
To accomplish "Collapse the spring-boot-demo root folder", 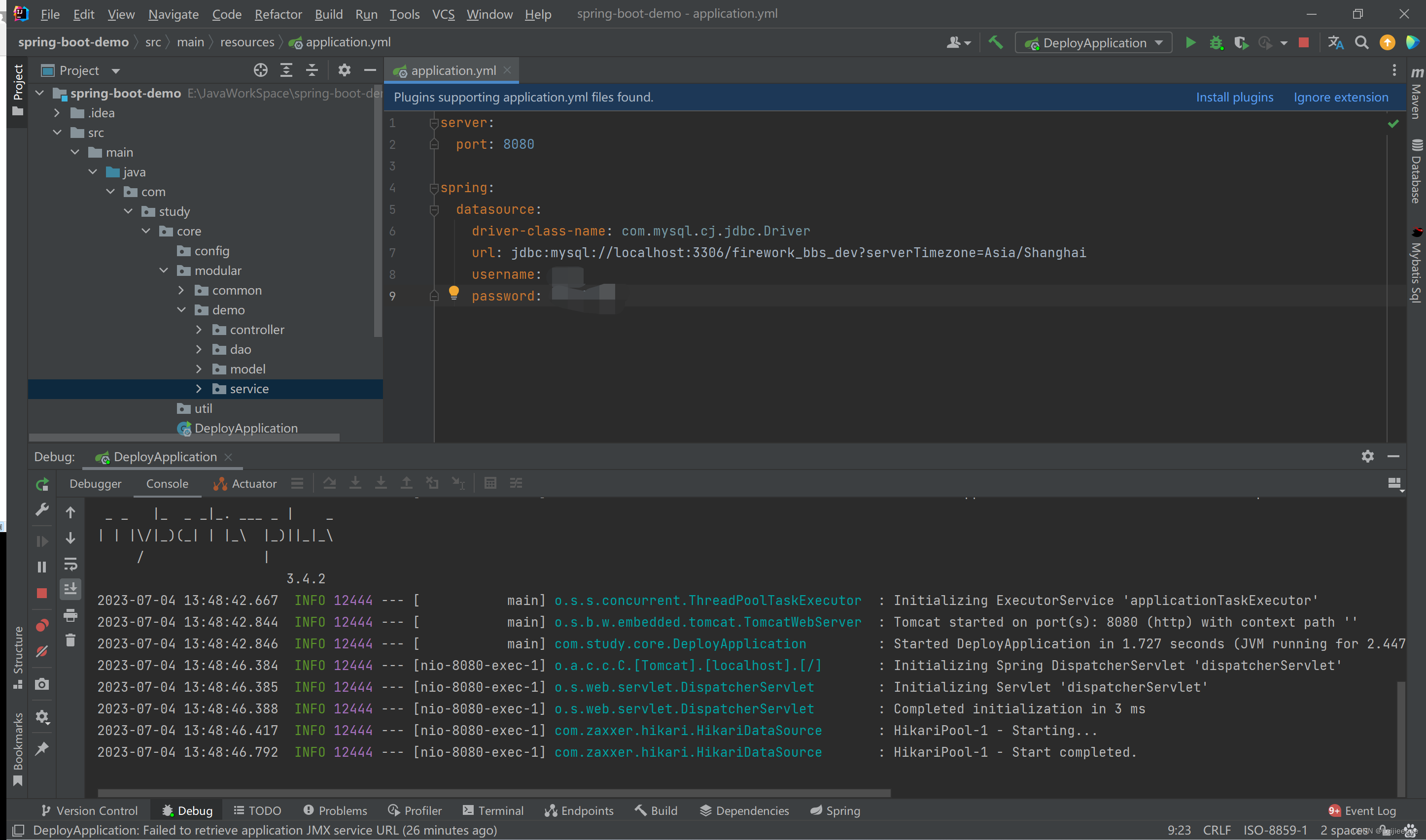I will click(x=39, y=93).
